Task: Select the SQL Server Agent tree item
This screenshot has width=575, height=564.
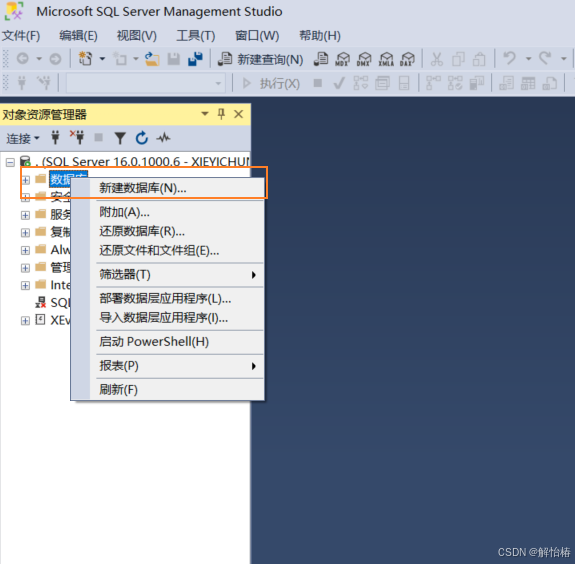Action: pos(52,303)
